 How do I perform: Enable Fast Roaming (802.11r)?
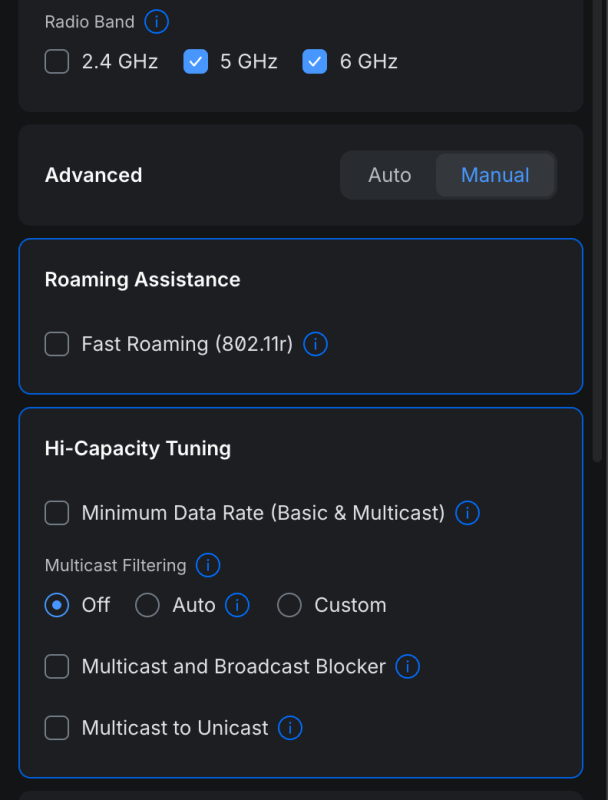(57, 344)
